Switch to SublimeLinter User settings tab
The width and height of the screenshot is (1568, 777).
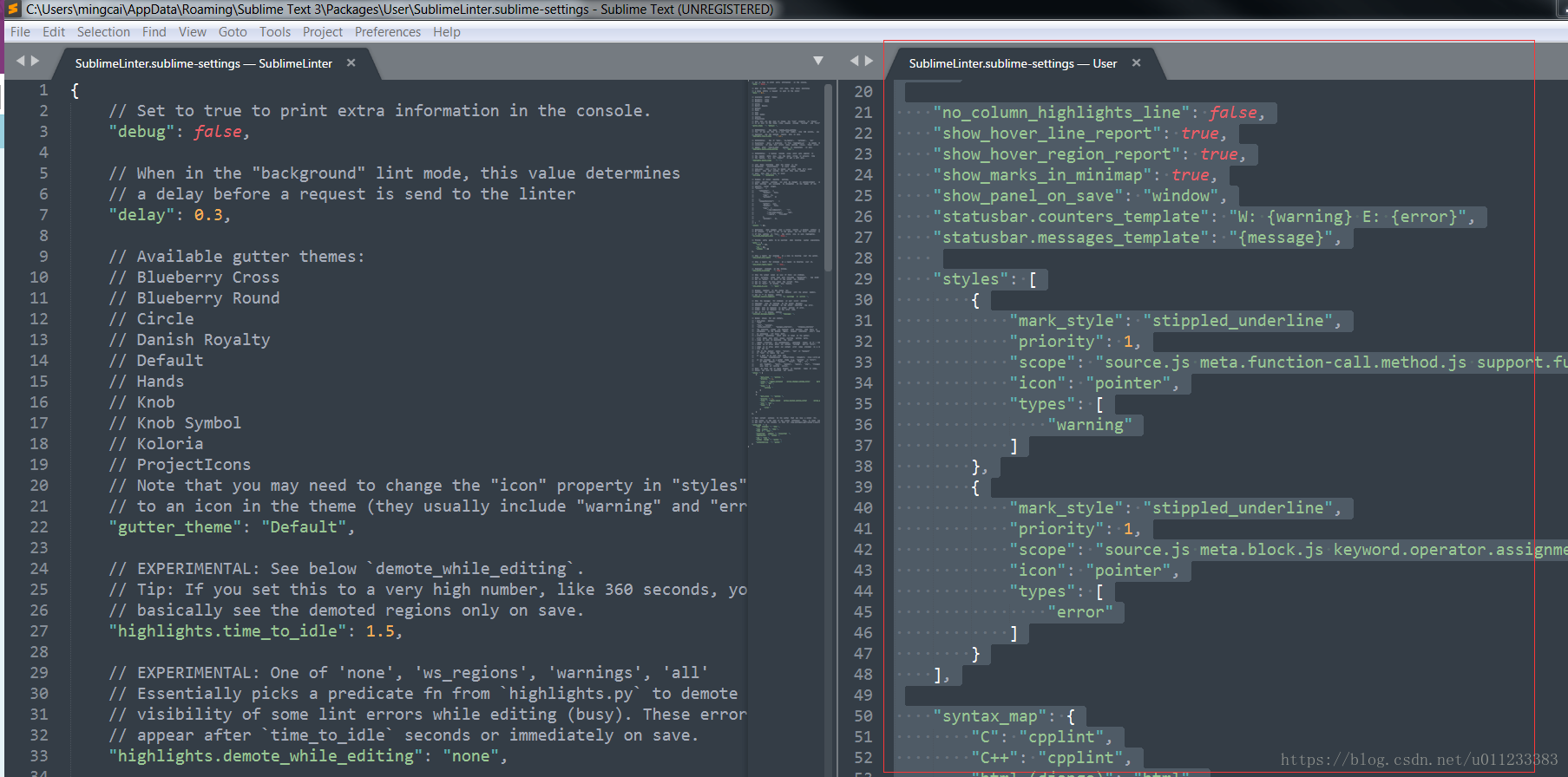pyautogui.click(x=1013, y=63)
